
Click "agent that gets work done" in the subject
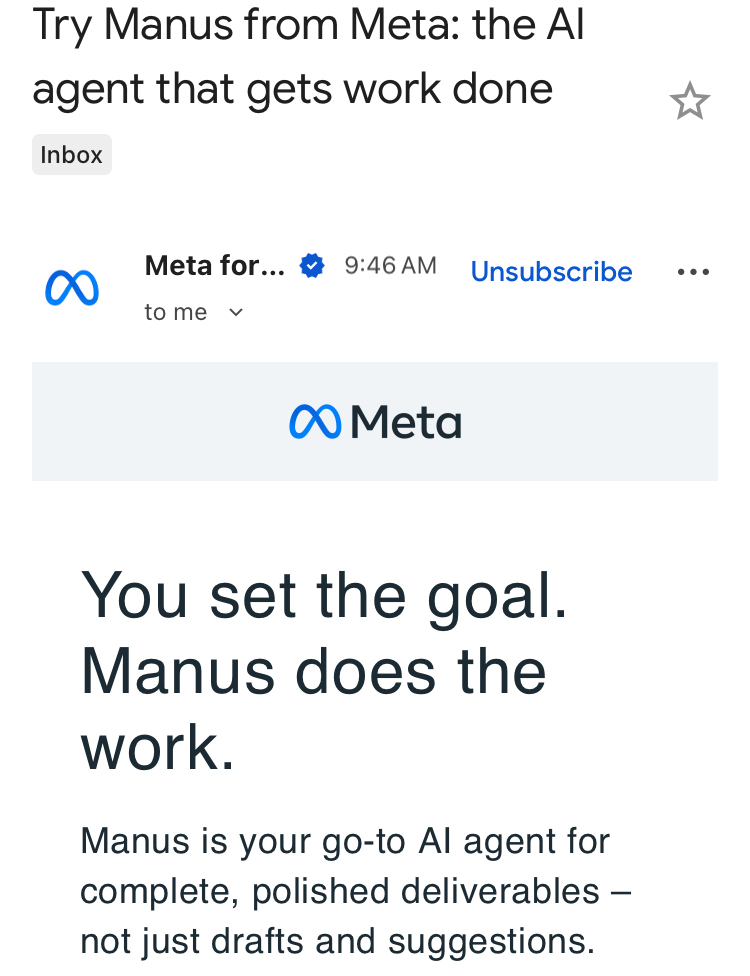pyautogui.click(x=292, y=89)
